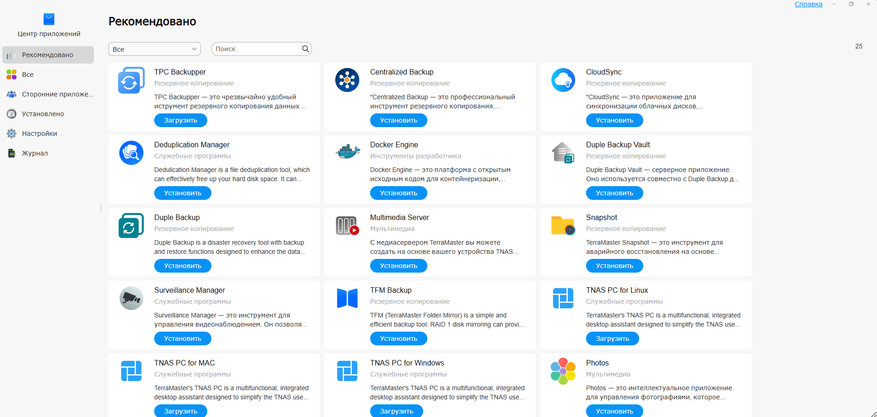Open Настройки in the sidebar
This screenshot has height=417, width=877.
(x=48, y=134)
